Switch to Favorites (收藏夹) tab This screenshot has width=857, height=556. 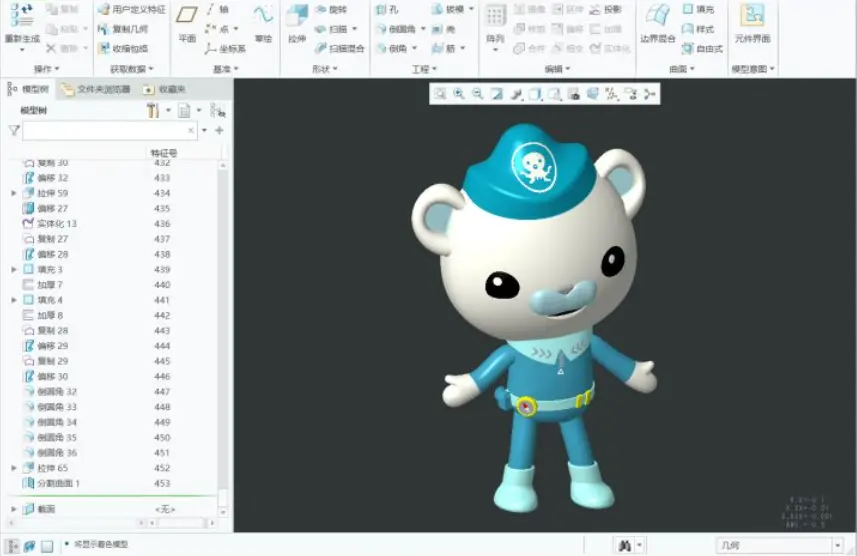pyautogui.click(x=164, y=89)
